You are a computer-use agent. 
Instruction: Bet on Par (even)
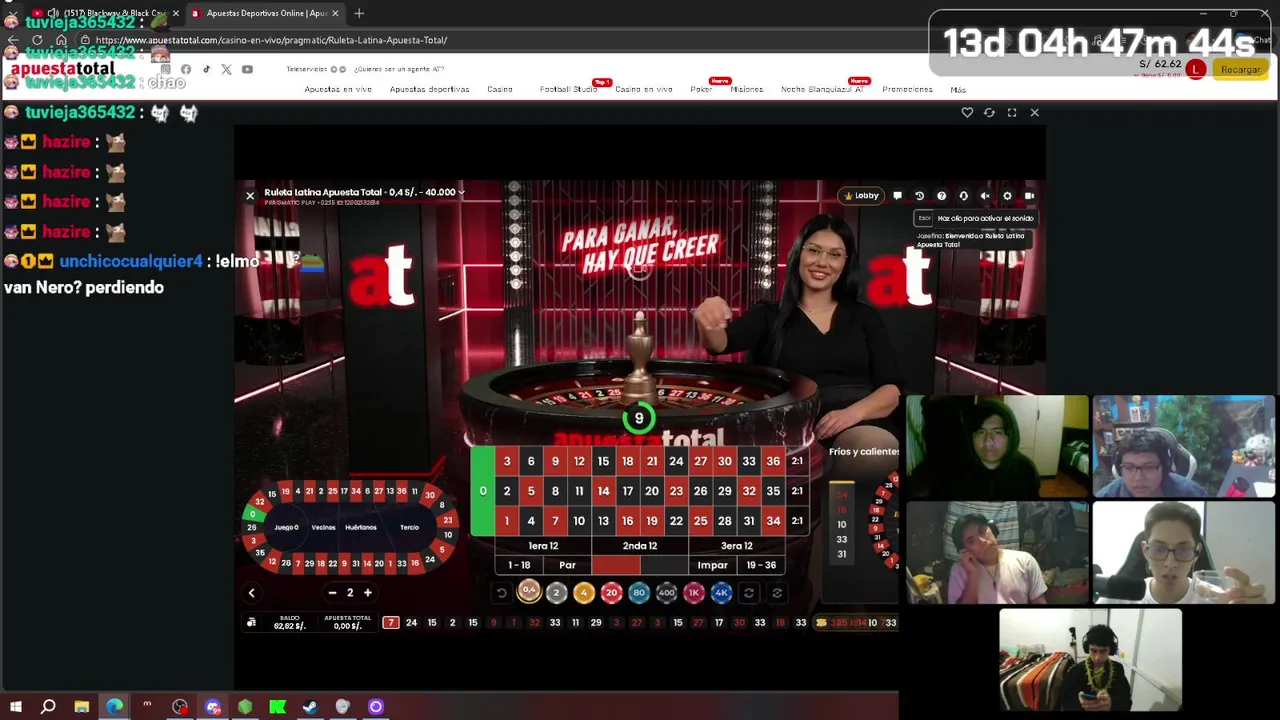pyautogui.click(x=567, y=565)
